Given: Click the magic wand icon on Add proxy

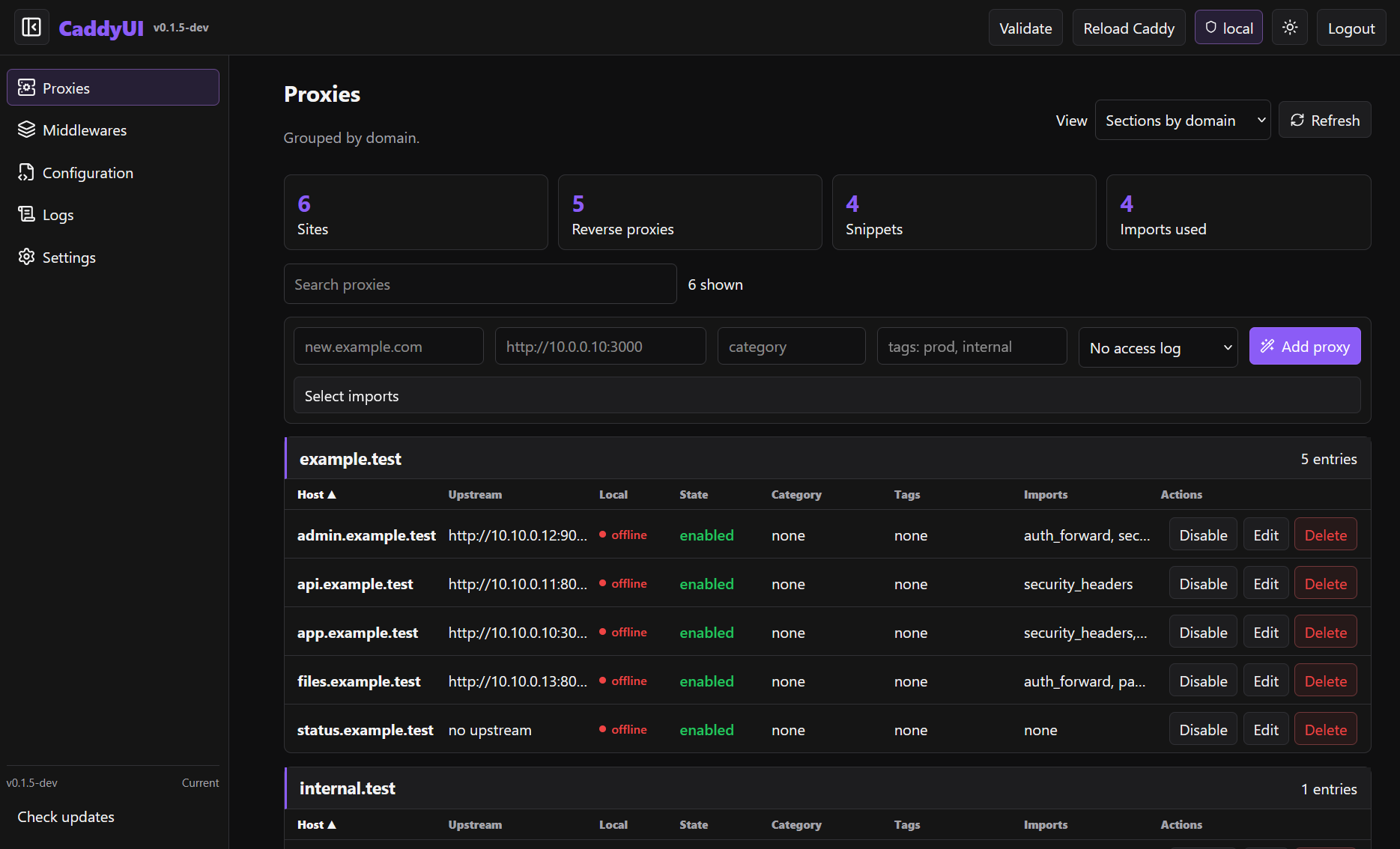Looking at the screenshot, I should pos(1267,346).
